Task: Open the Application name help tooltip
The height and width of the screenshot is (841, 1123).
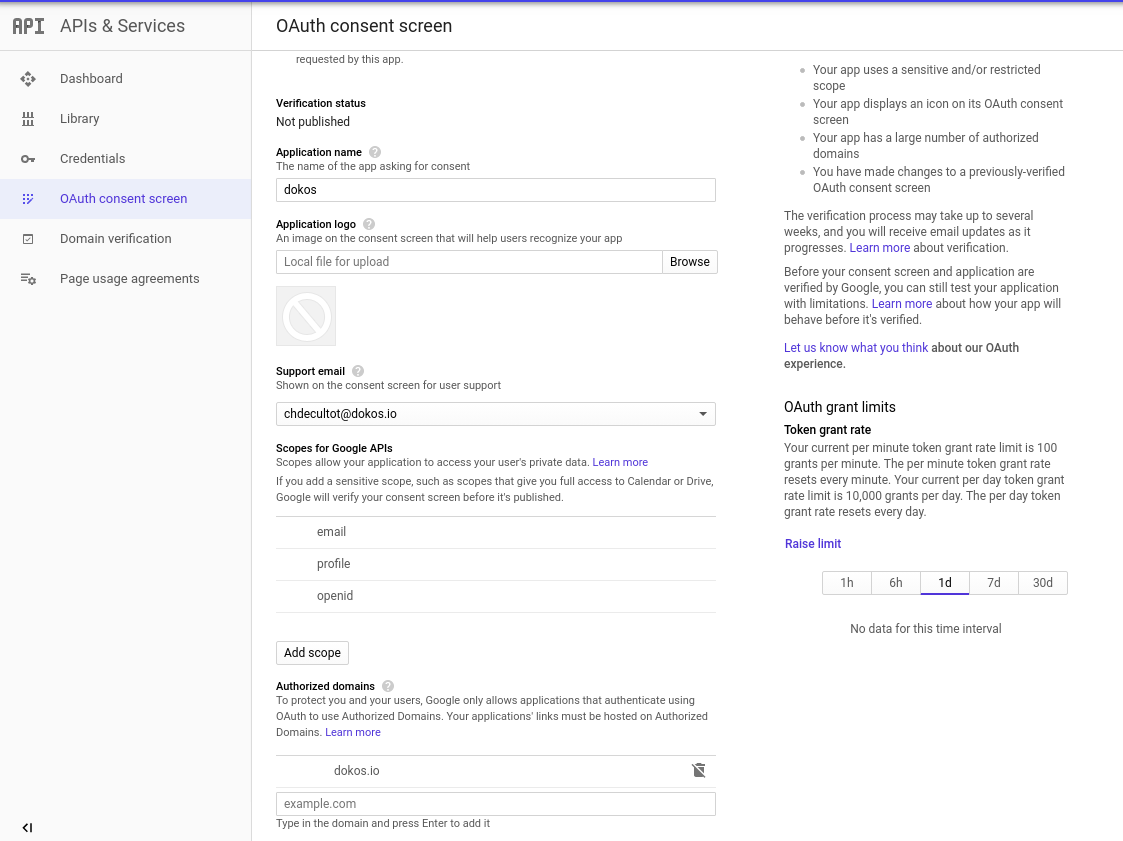Action: pyautogui.click(x=374, y=152)
